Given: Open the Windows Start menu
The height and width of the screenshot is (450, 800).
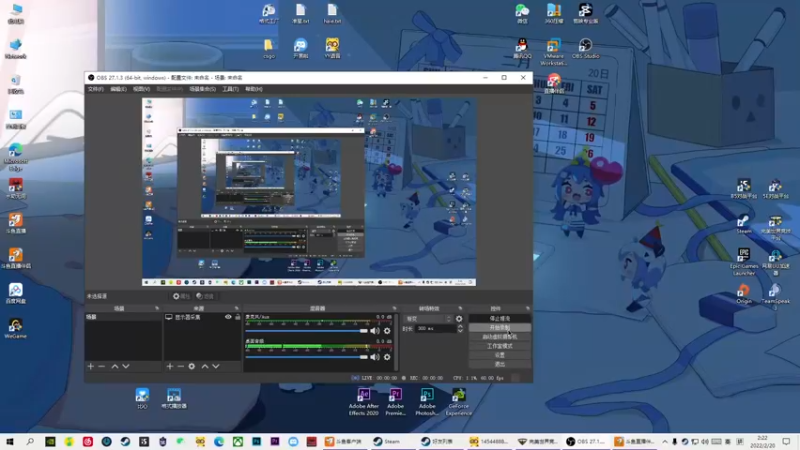Looking at the screenshot, I should tap(10, 441).
